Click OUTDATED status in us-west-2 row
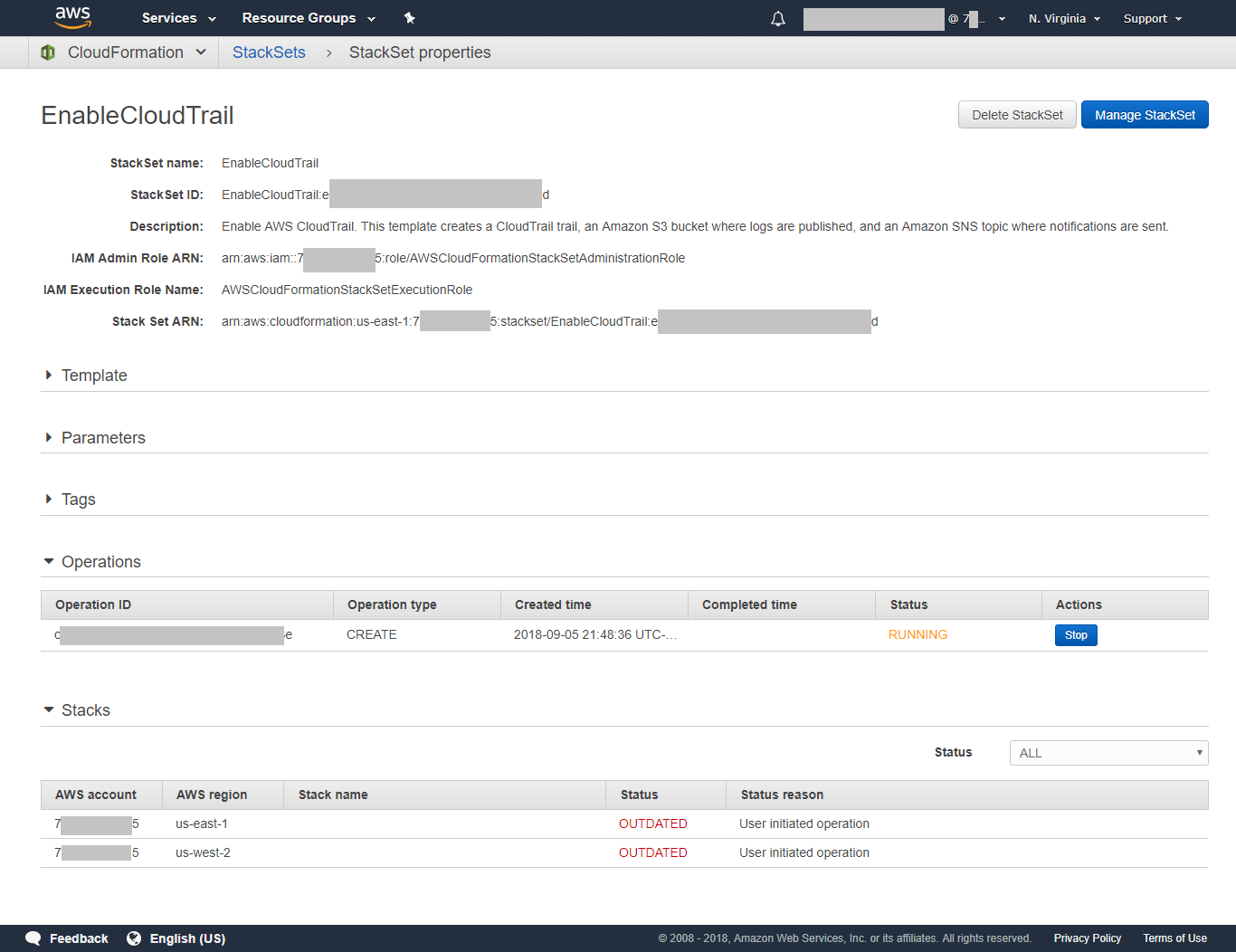This screenshot has width=1236, height=952. point(653,852)
